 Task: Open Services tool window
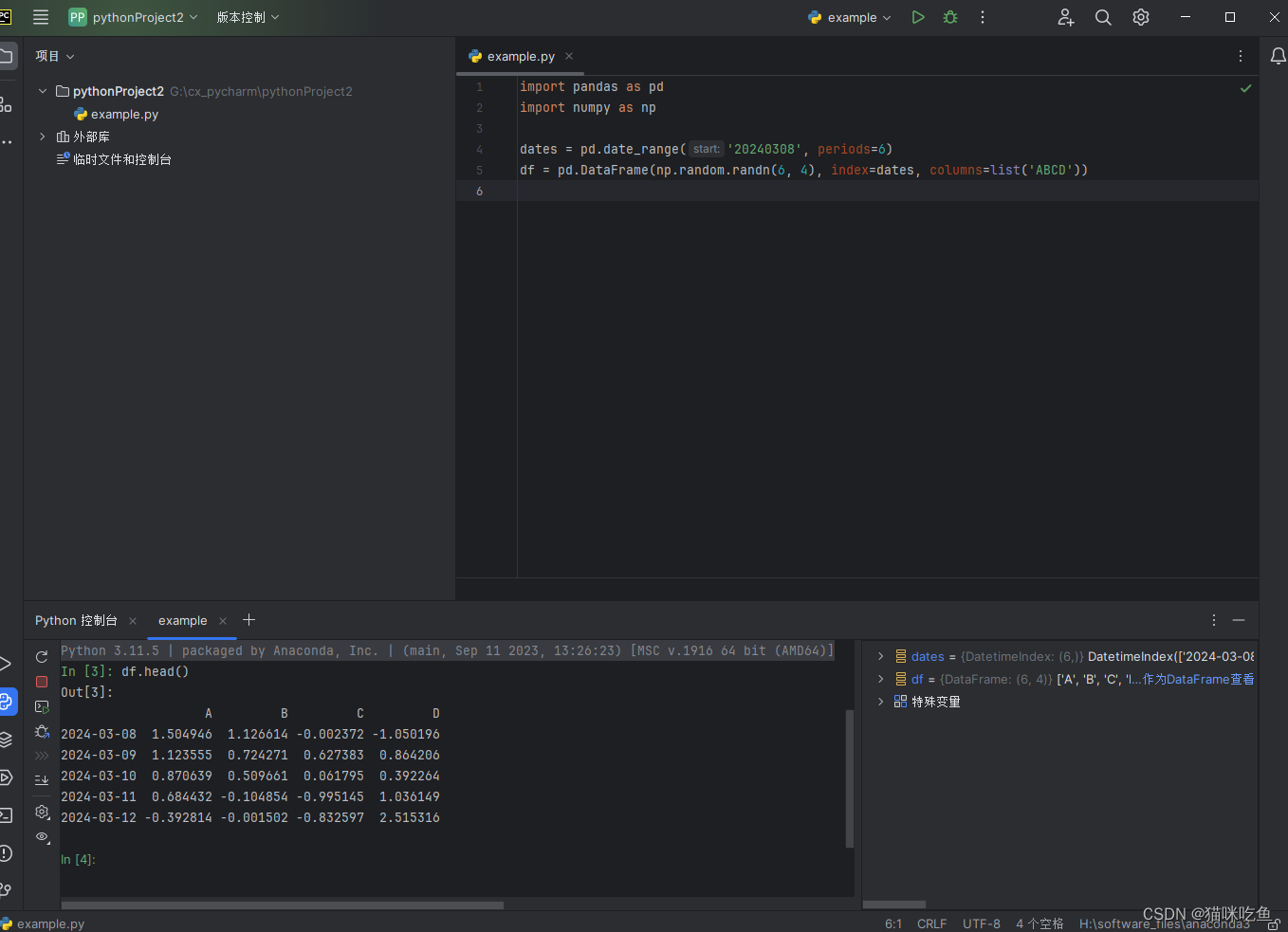[x=7, y=777]
